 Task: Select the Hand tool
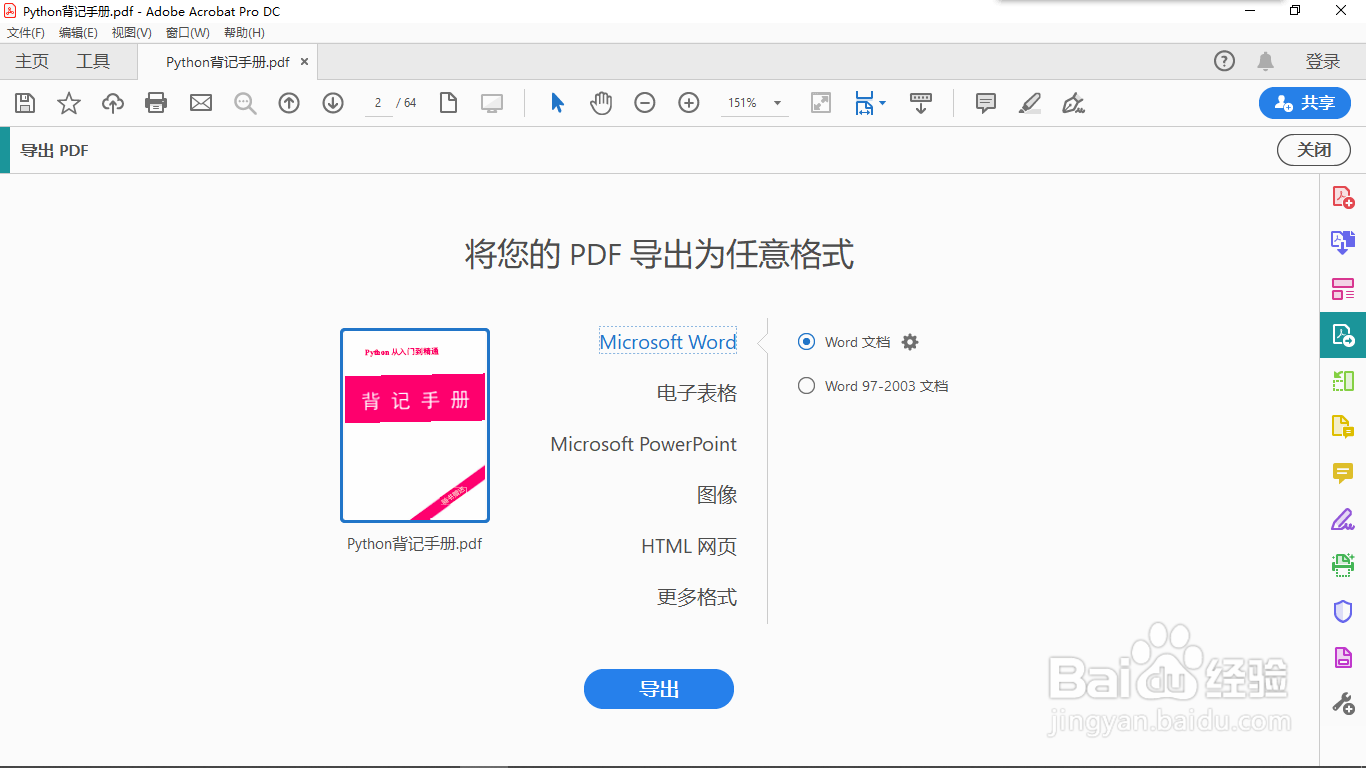601,102
